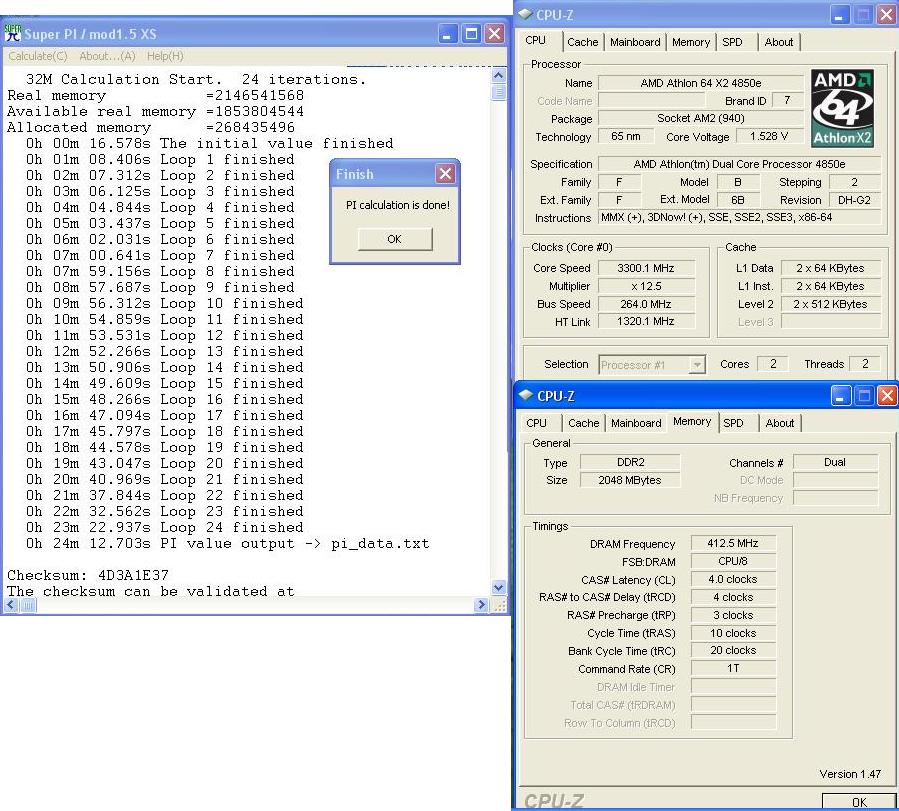The image size is (899, 811).
Task: Click OK button in lower CPU-Z window
Action: click(x=859, y=802)
